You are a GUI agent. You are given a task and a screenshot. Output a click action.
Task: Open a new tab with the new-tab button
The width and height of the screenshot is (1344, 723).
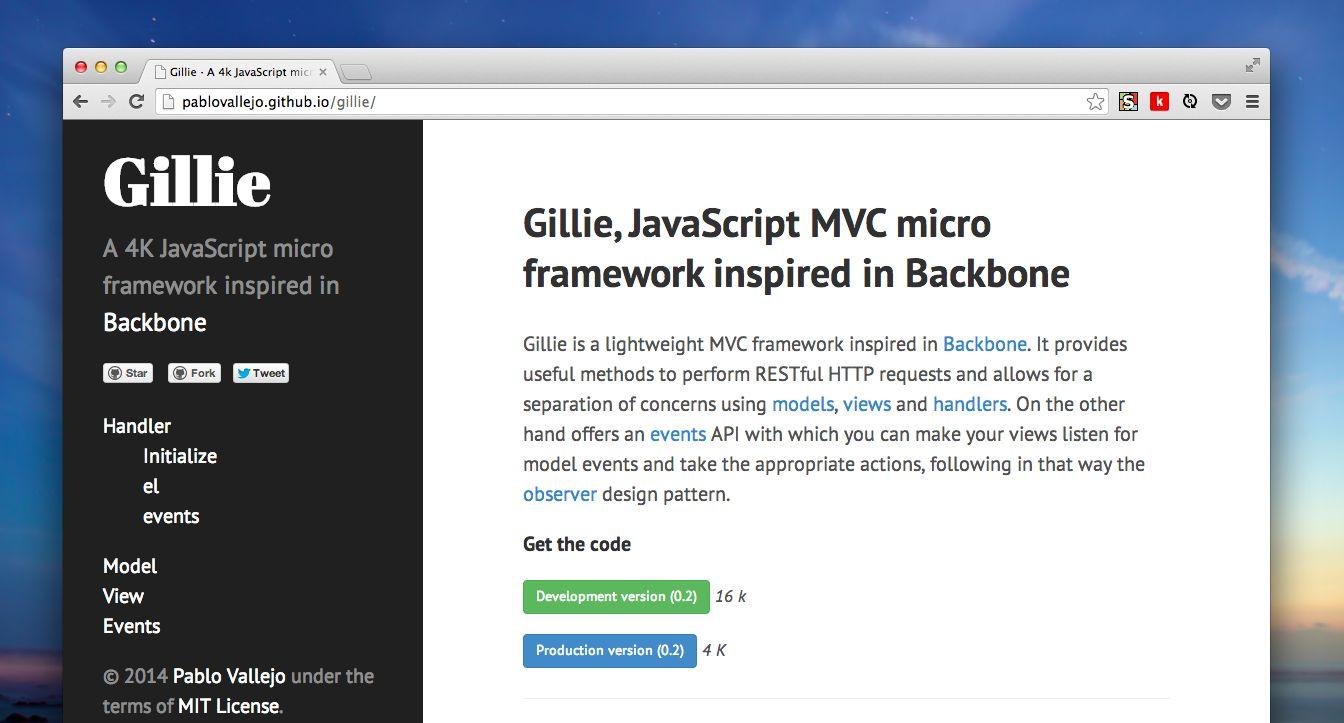click(x=356, y=72)
